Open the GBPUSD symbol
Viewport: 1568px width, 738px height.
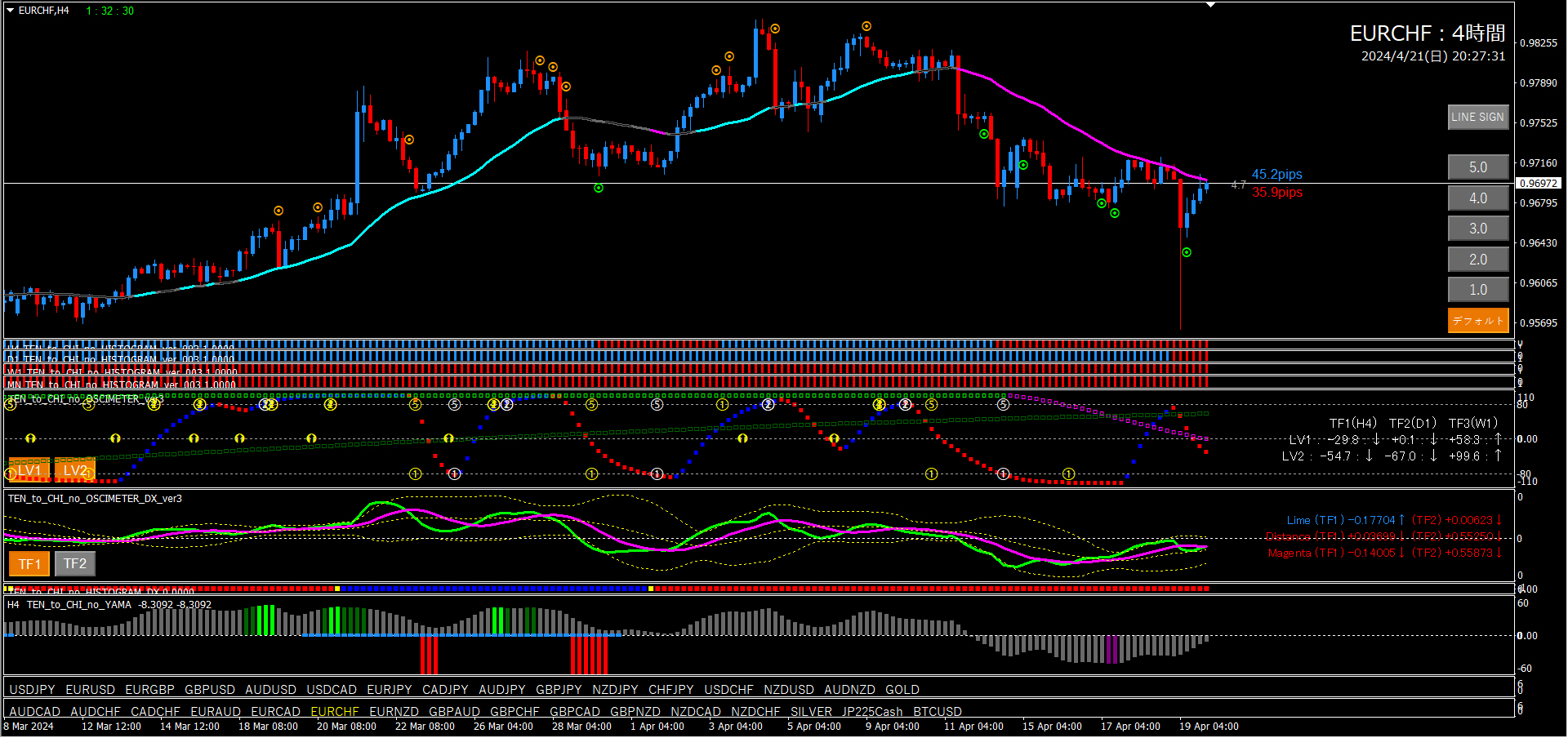(x=210, y=690)
